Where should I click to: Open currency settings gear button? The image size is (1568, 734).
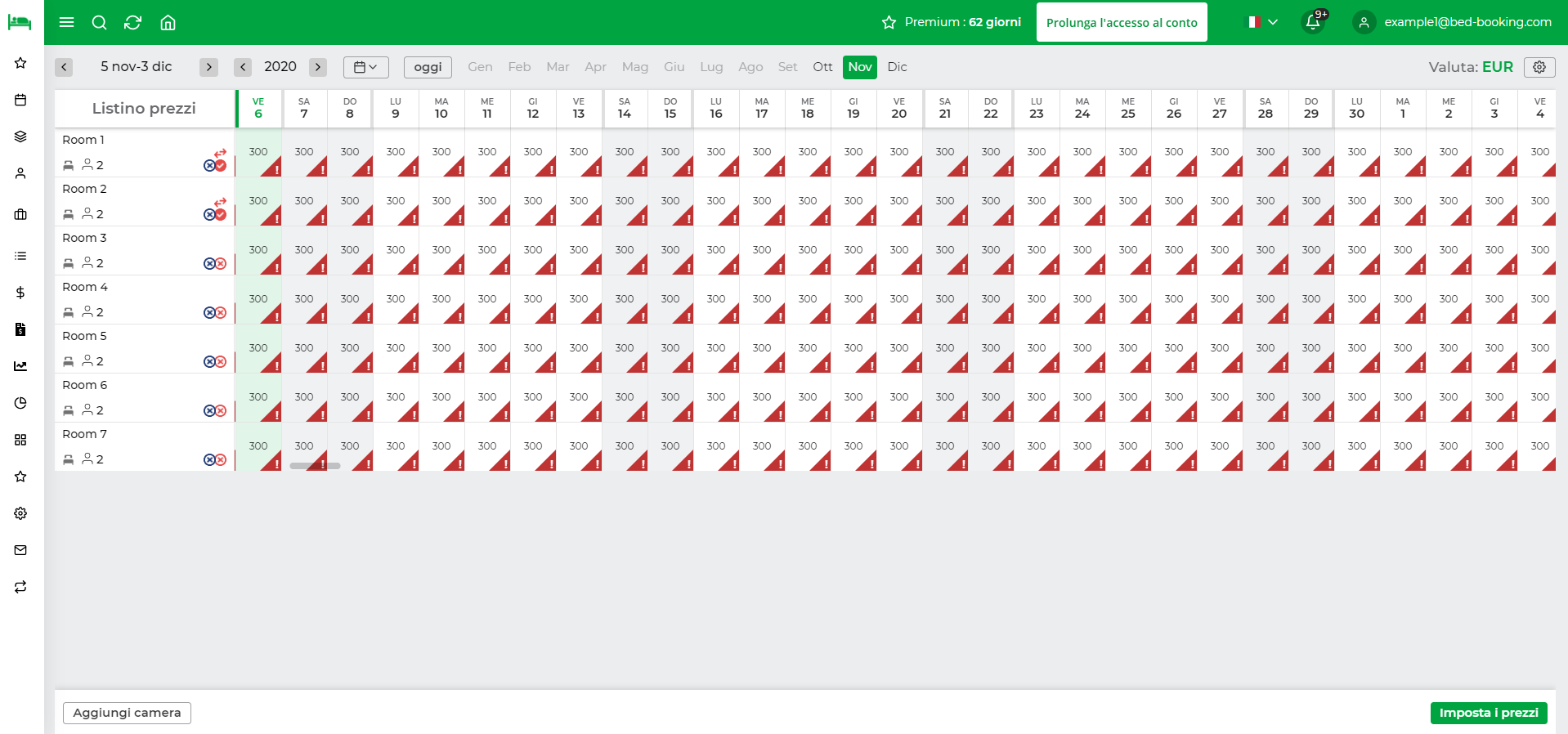[1539, 67]
